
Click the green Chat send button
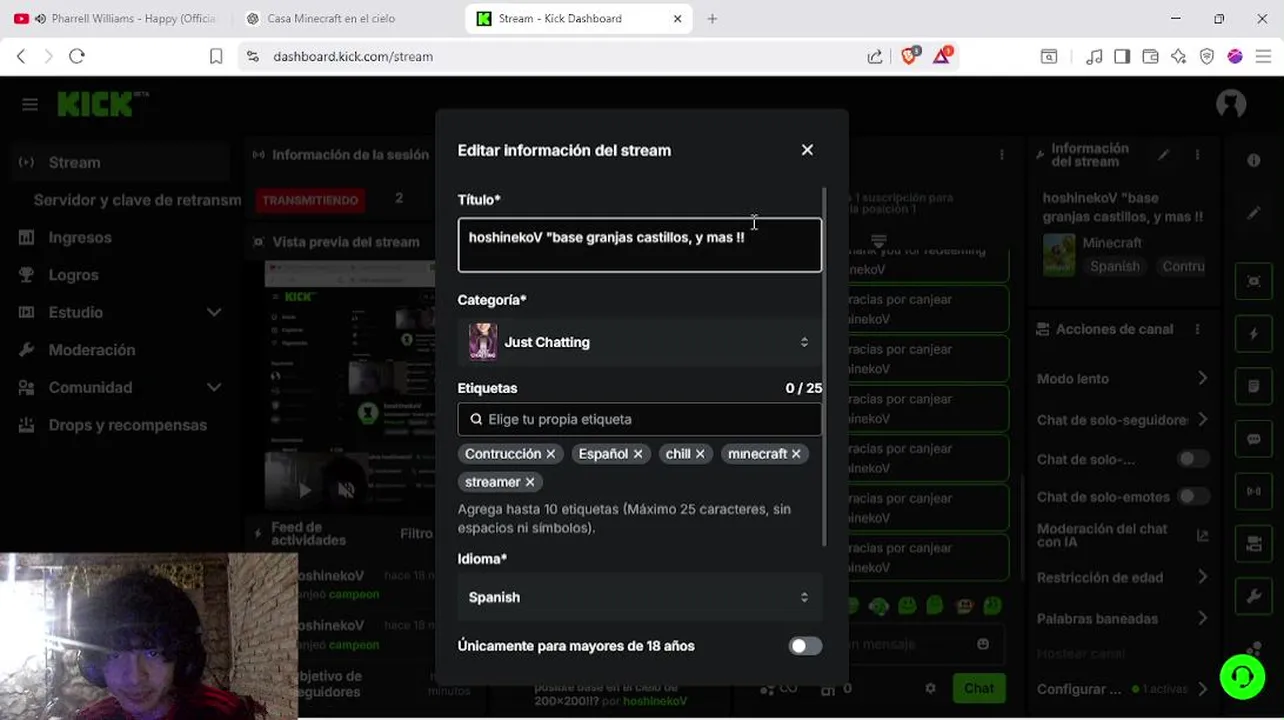979,688
